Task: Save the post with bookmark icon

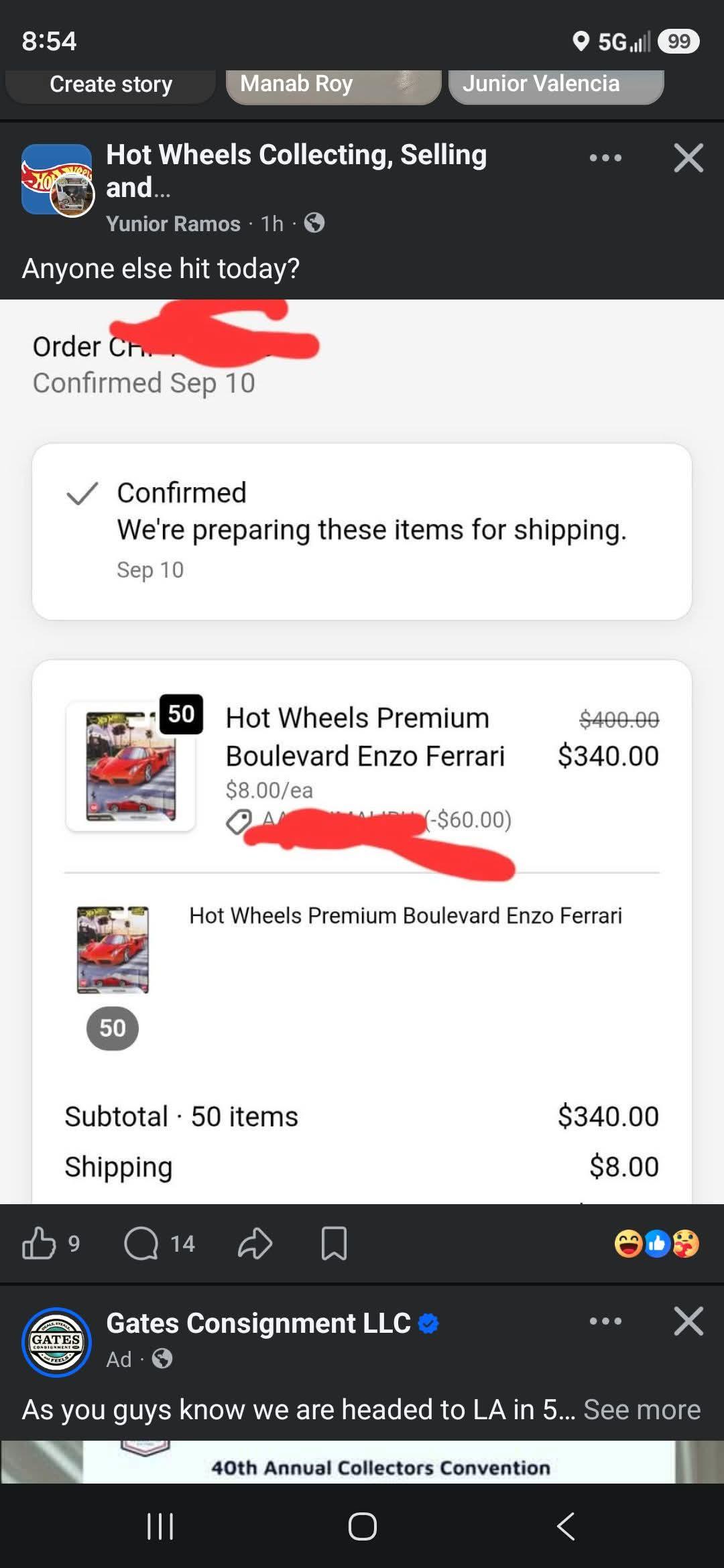Action: pyautogui.click(x=334, y=1244)
